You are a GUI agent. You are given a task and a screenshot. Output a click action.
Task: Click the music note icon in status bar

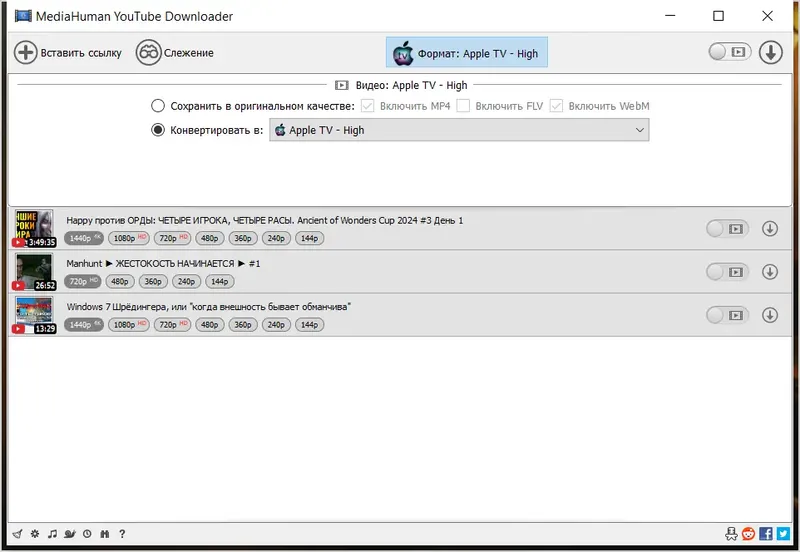click(x=52, y=534)
